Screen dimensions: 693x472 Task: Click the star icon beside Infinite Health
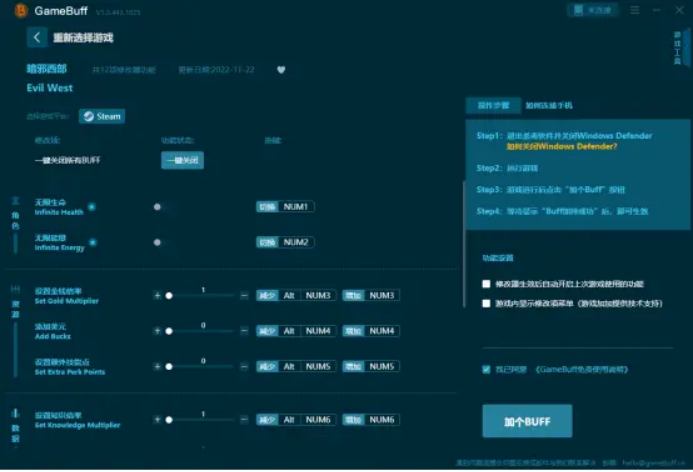tap(92, 207)
